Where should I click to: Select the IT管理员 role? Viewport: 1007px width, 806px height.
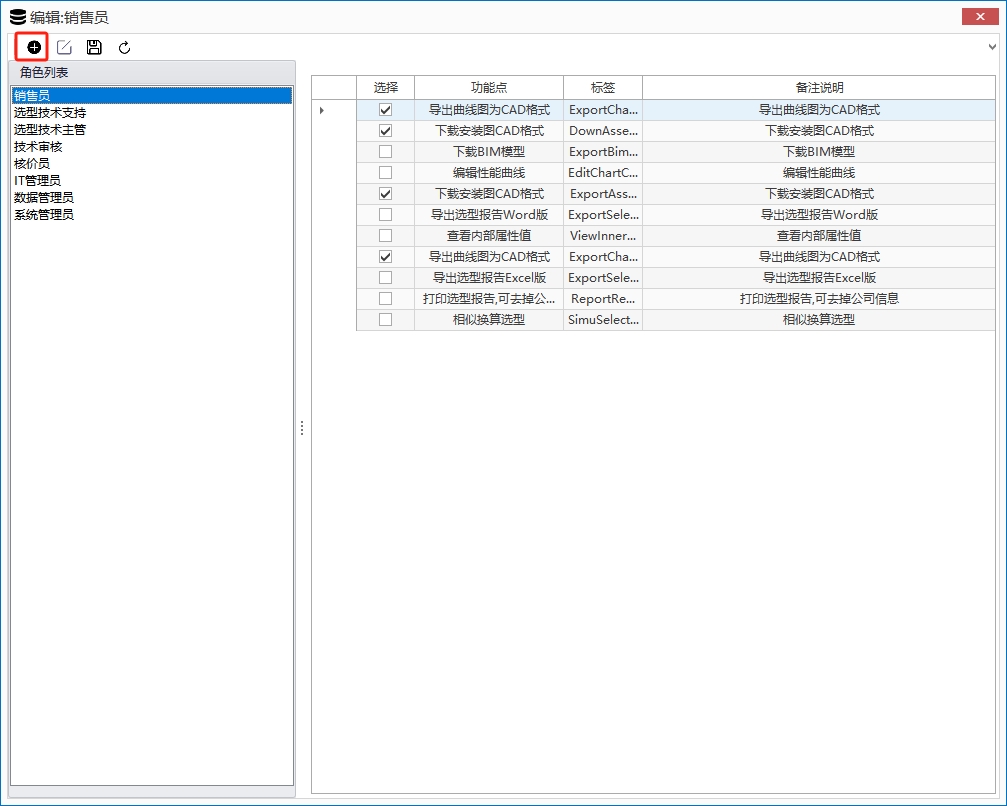[x=152, y=180]
